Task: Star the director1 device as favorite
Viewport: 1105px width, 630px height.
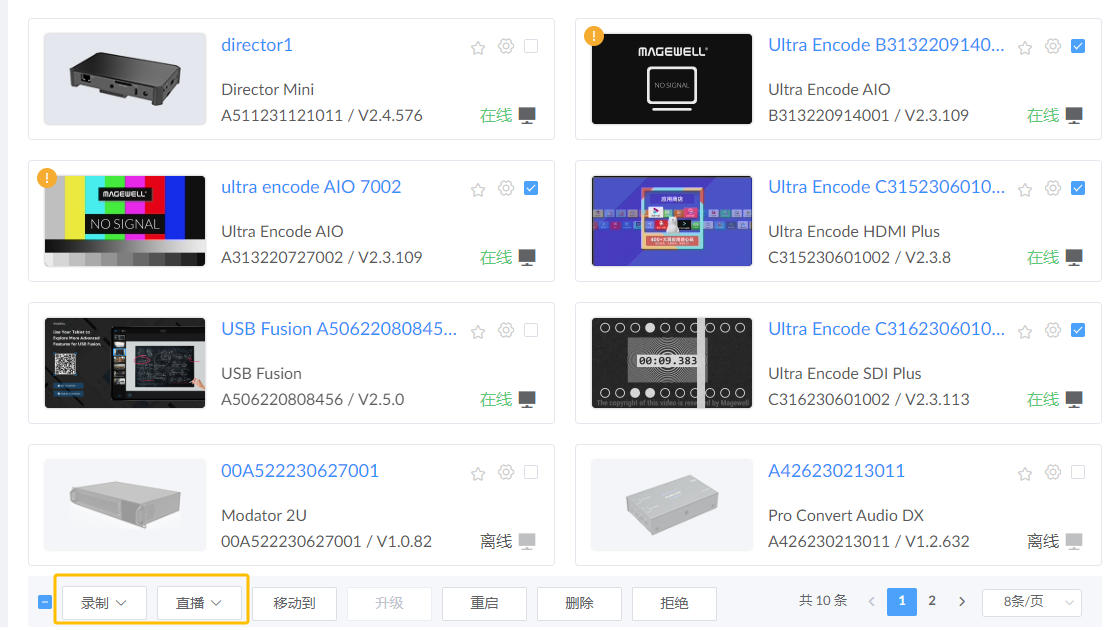Action: pyautogui.click(x=478, y=47)
